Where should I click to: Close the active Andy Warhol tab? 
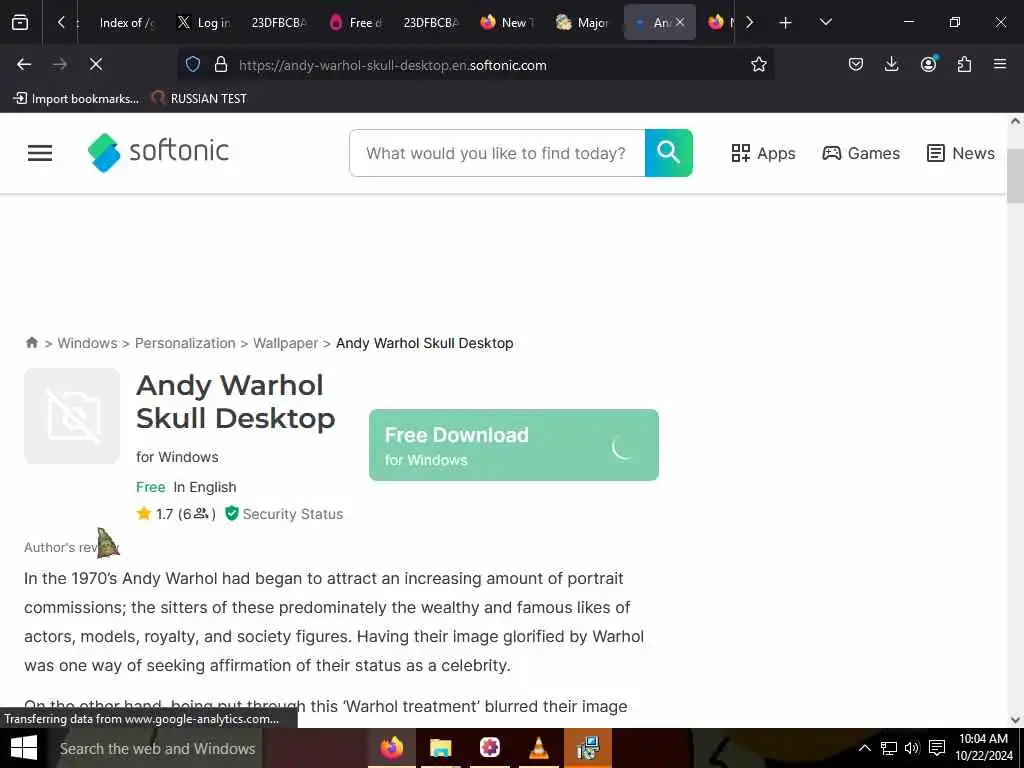(x=680, y=22)
